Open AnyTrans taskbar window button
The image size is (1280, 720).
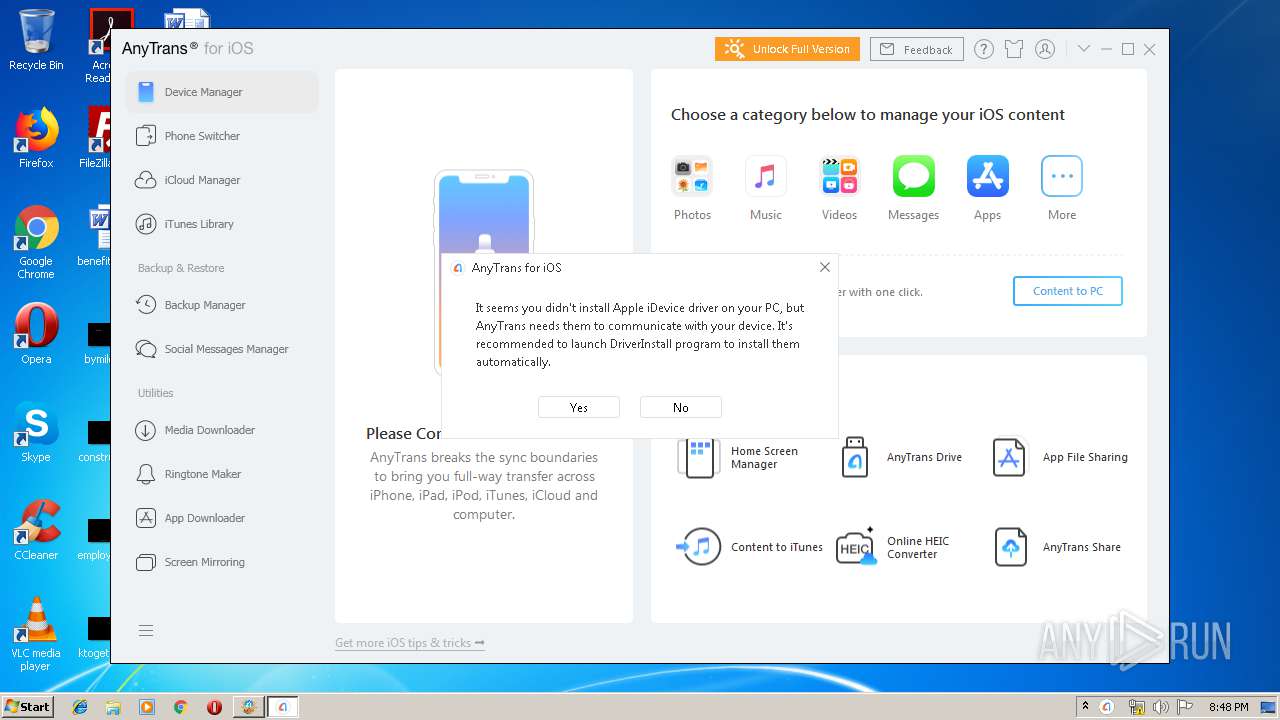[x=283, y=707]
